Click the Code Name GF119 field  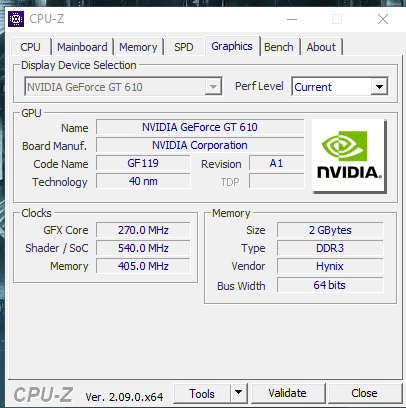pos(143,163)
